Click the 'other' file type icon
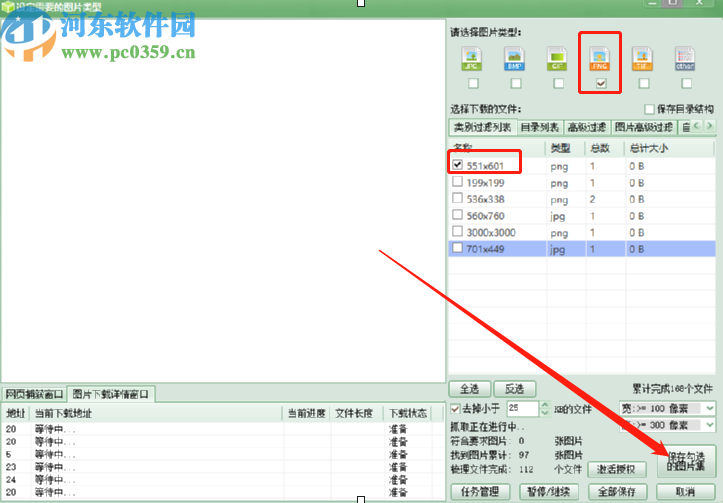 point(685,59)
